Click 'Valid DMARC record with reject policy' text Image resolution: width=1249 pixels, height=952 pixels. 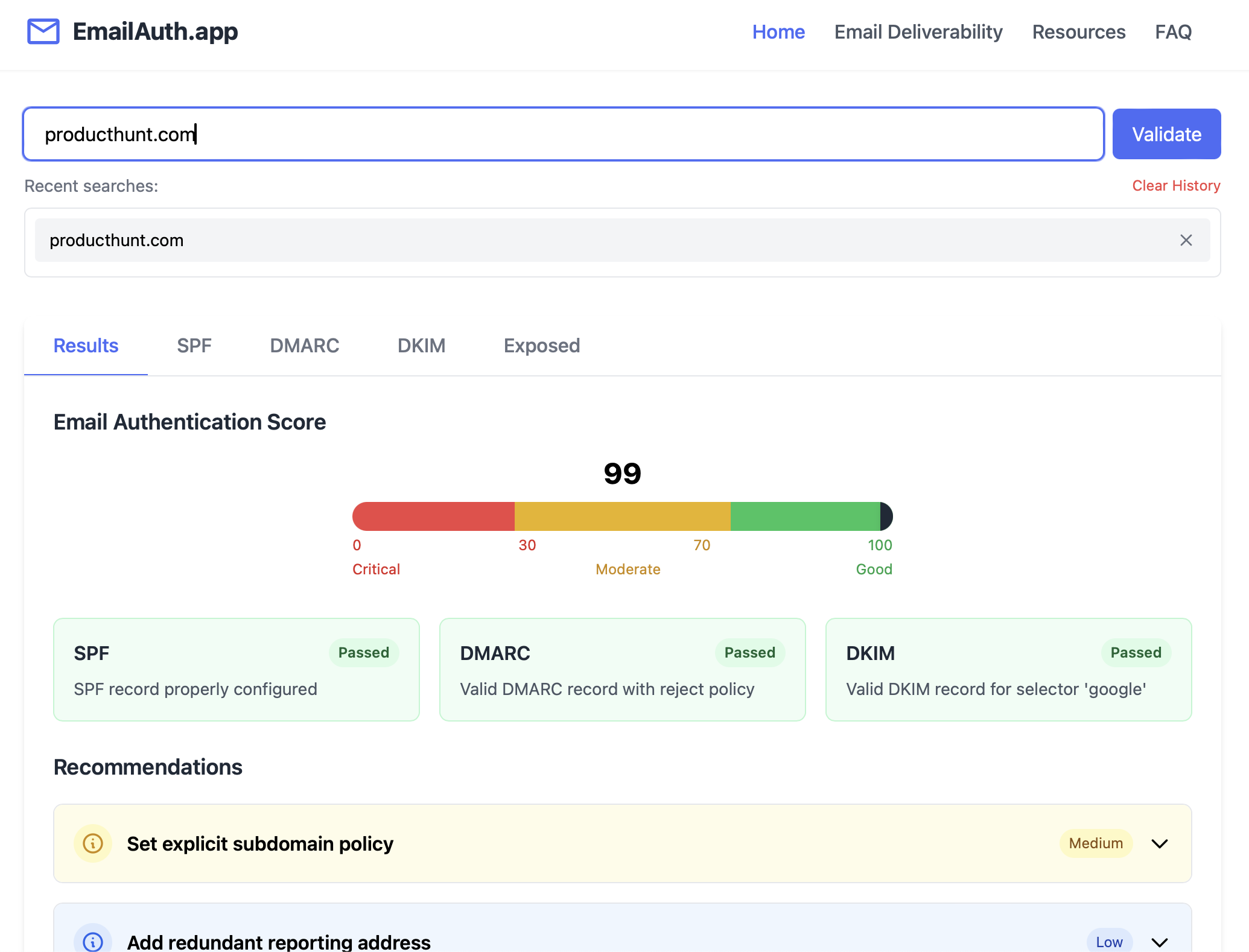point(607,689)
